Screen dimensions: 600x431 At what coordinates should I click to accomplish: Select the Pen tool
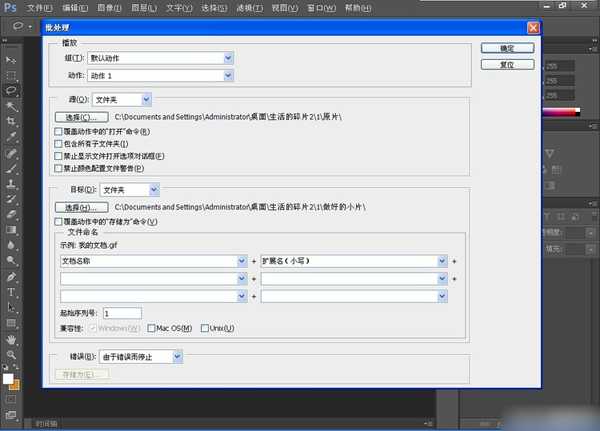click(12, 277)
